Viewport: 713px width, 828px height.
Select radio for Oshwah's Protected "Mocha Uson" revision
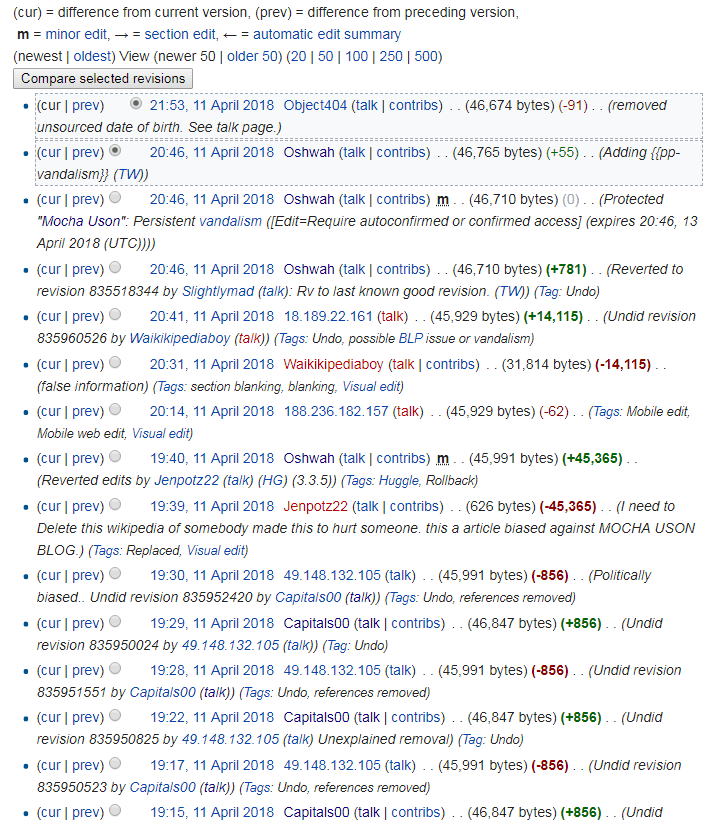(x=115, y=197)
